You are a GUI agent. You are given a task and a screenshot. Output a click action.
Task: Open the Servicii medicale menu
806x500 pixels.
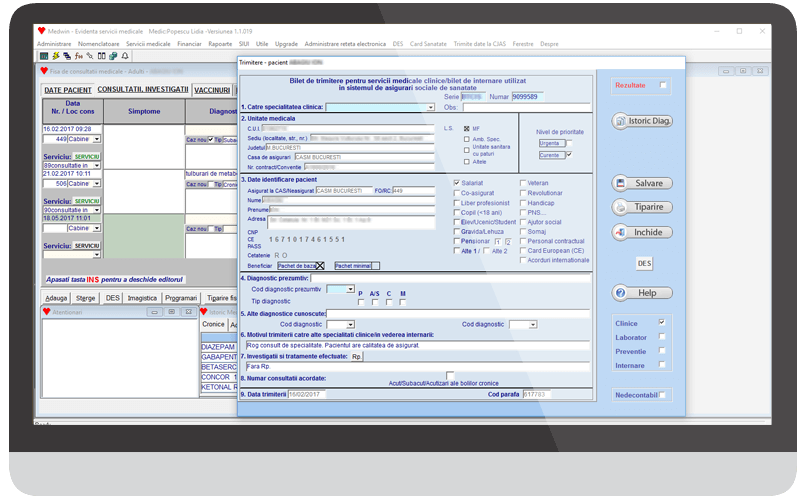148,44
